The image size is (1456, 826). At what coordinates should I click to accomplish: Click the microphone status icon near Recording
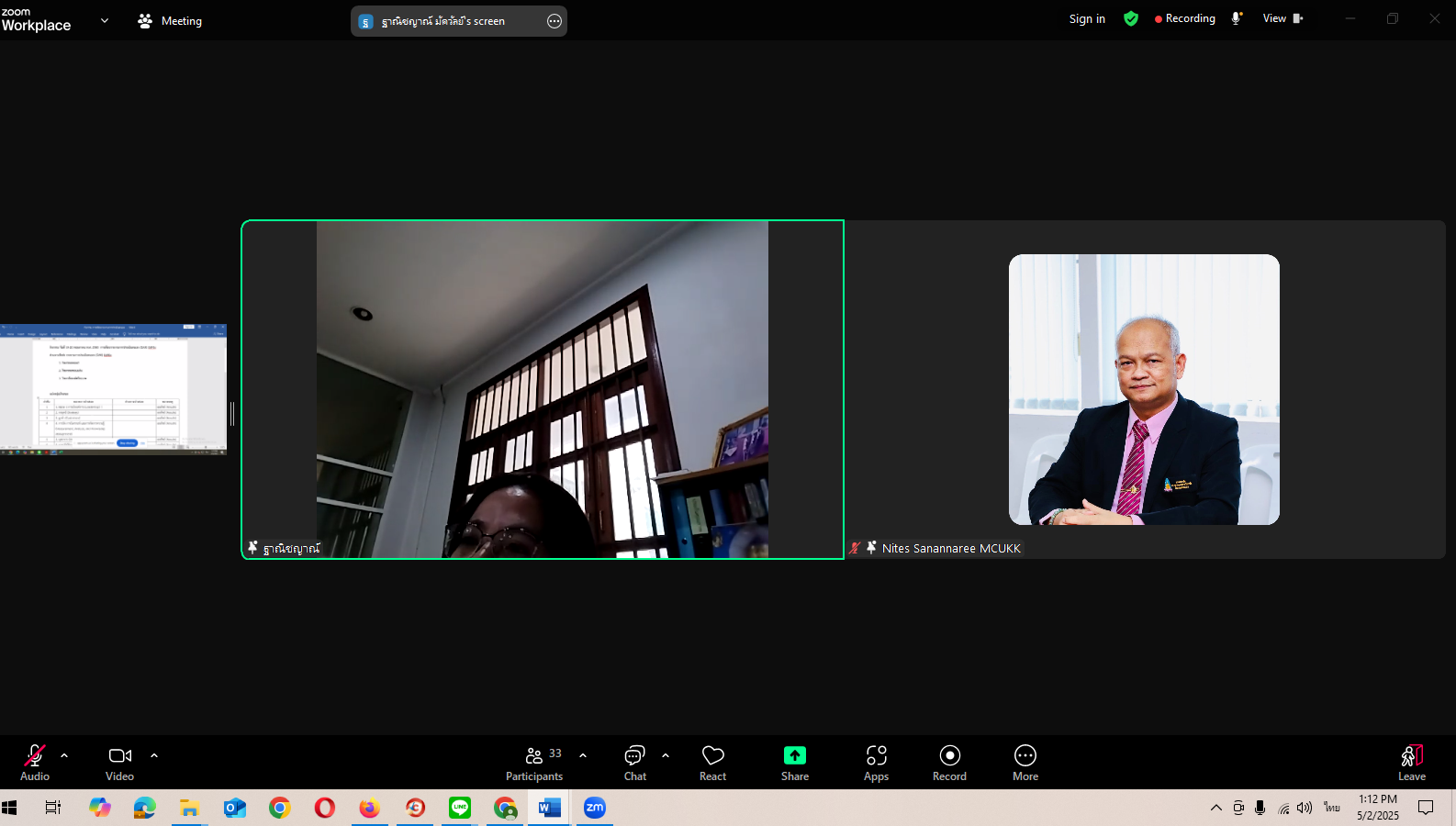point(1237,18)
